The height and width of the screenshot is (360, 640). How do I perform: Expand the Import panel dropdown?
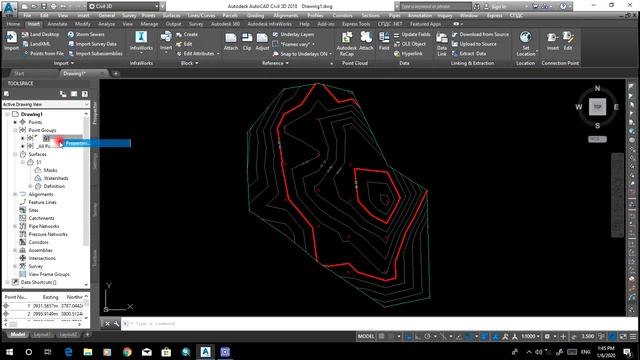click(x=64, y=63)
